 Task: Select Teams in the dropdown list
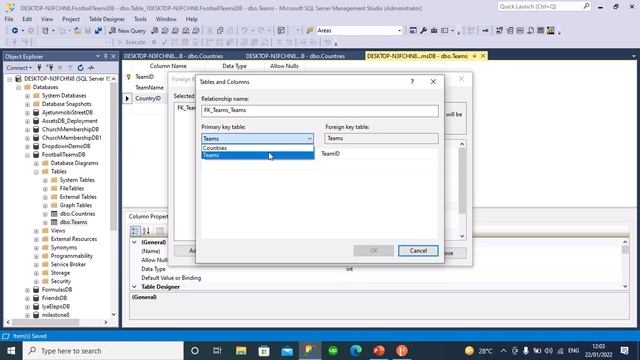(258, 155)
